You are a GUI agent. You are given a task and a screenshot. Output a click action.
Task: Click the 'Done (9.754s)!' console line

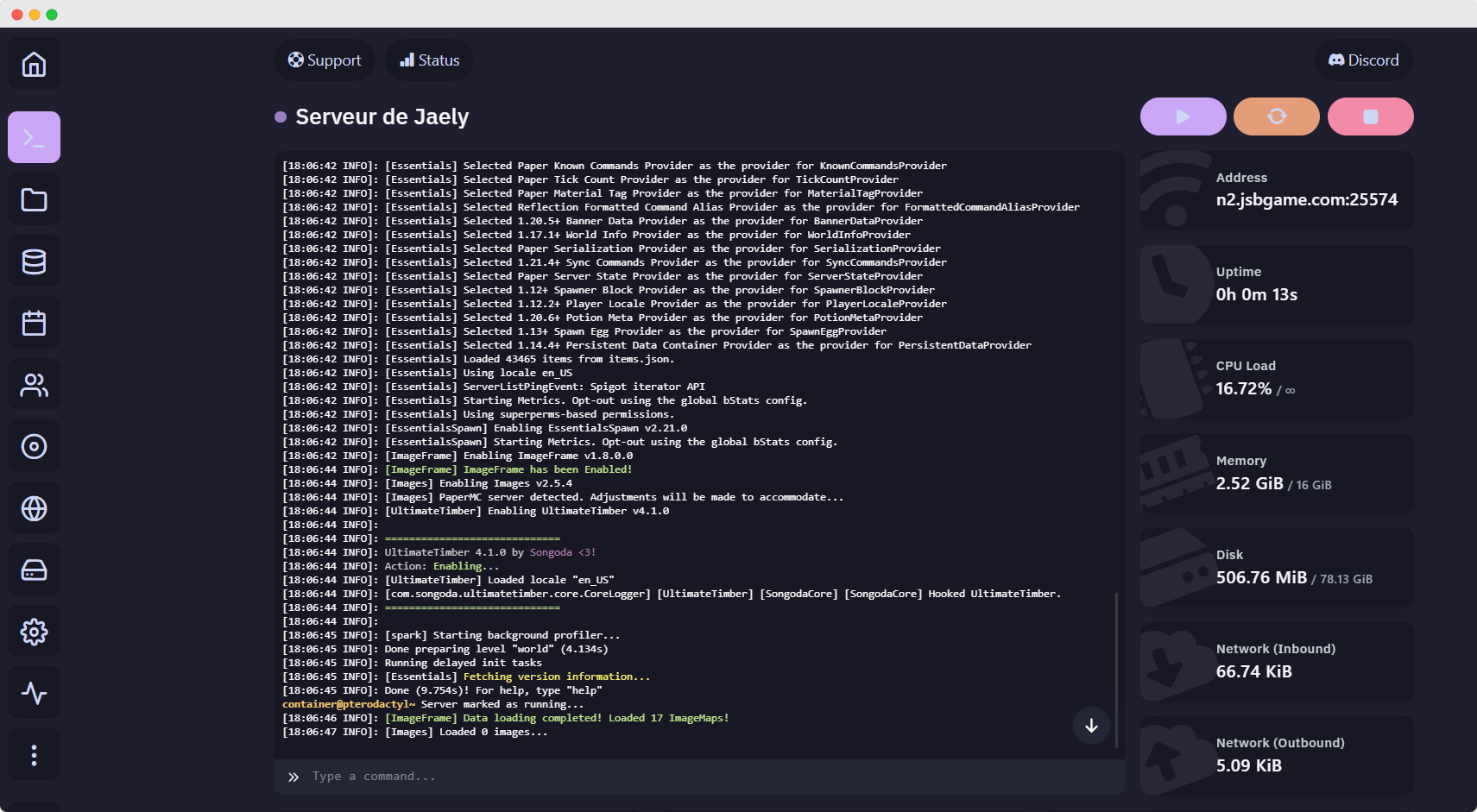(442, 690)
